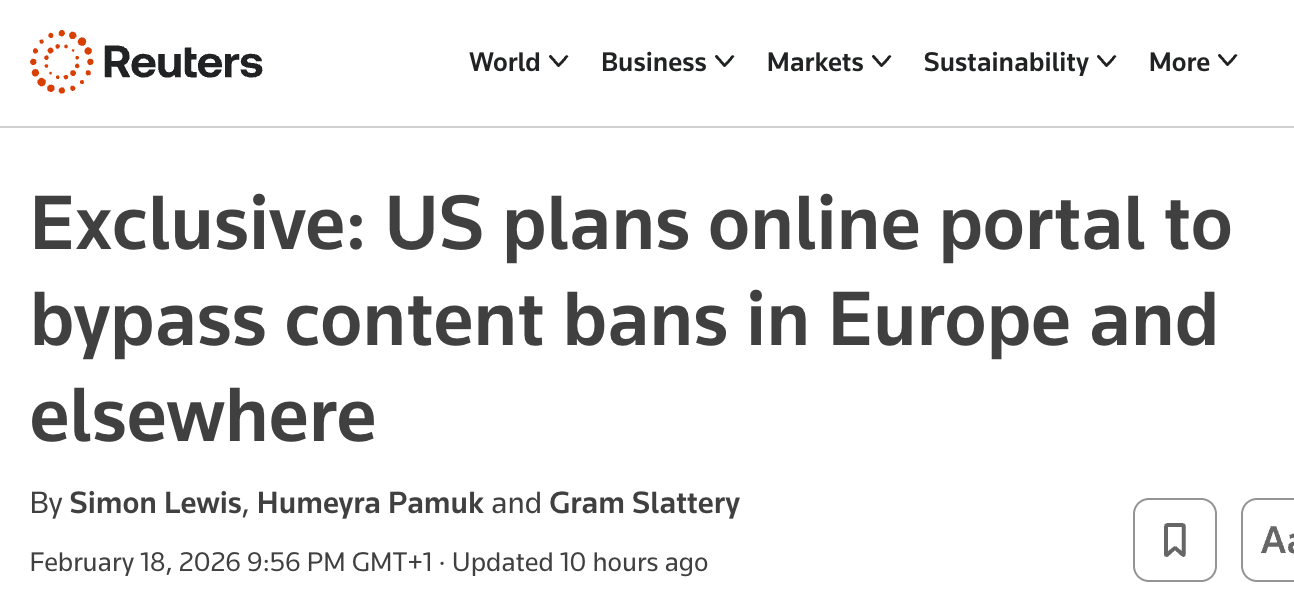Click the Reuters wordmark text
1294x604 pixels.
[183, 63]
